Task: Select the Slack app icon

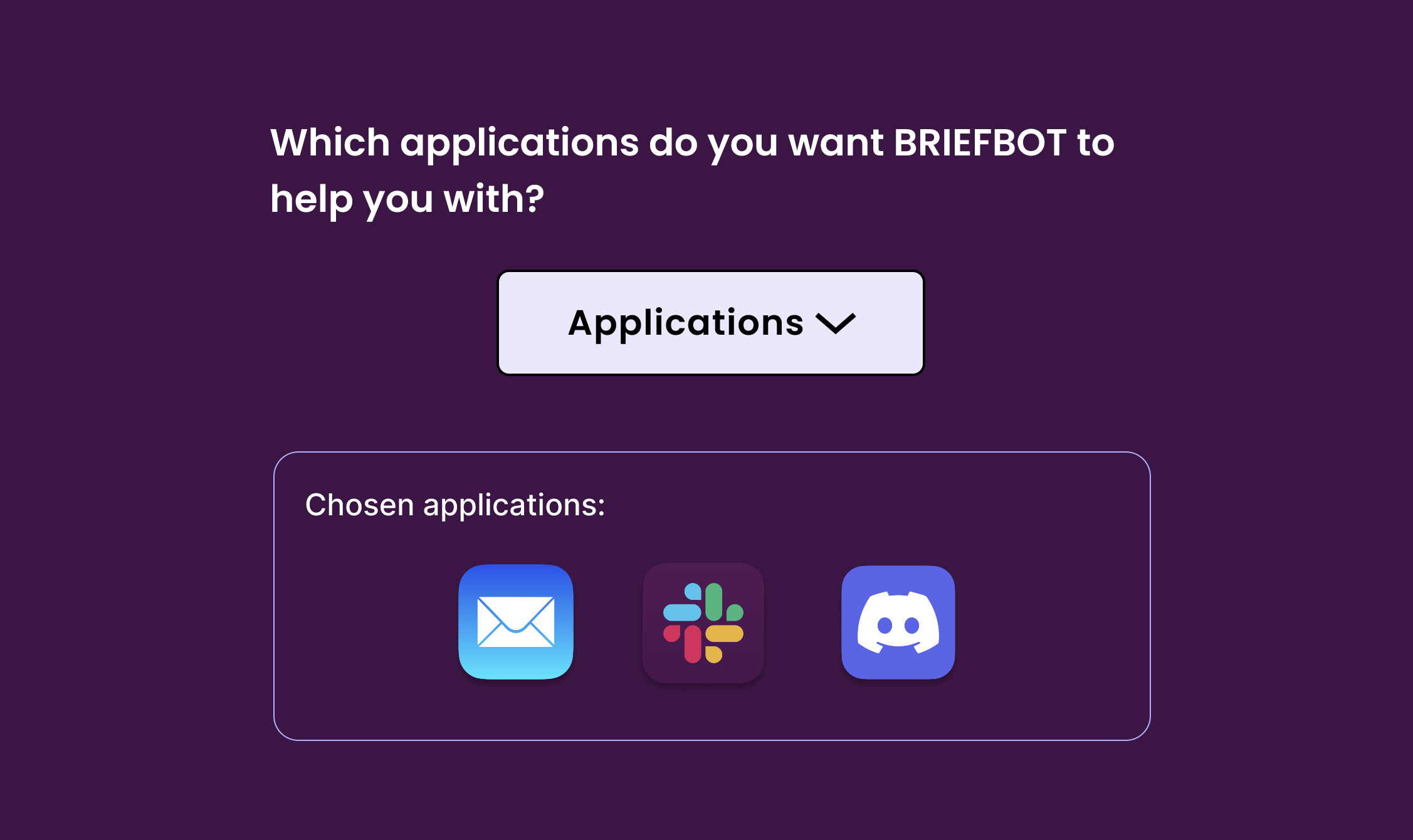Action: [x=703, y=622]
